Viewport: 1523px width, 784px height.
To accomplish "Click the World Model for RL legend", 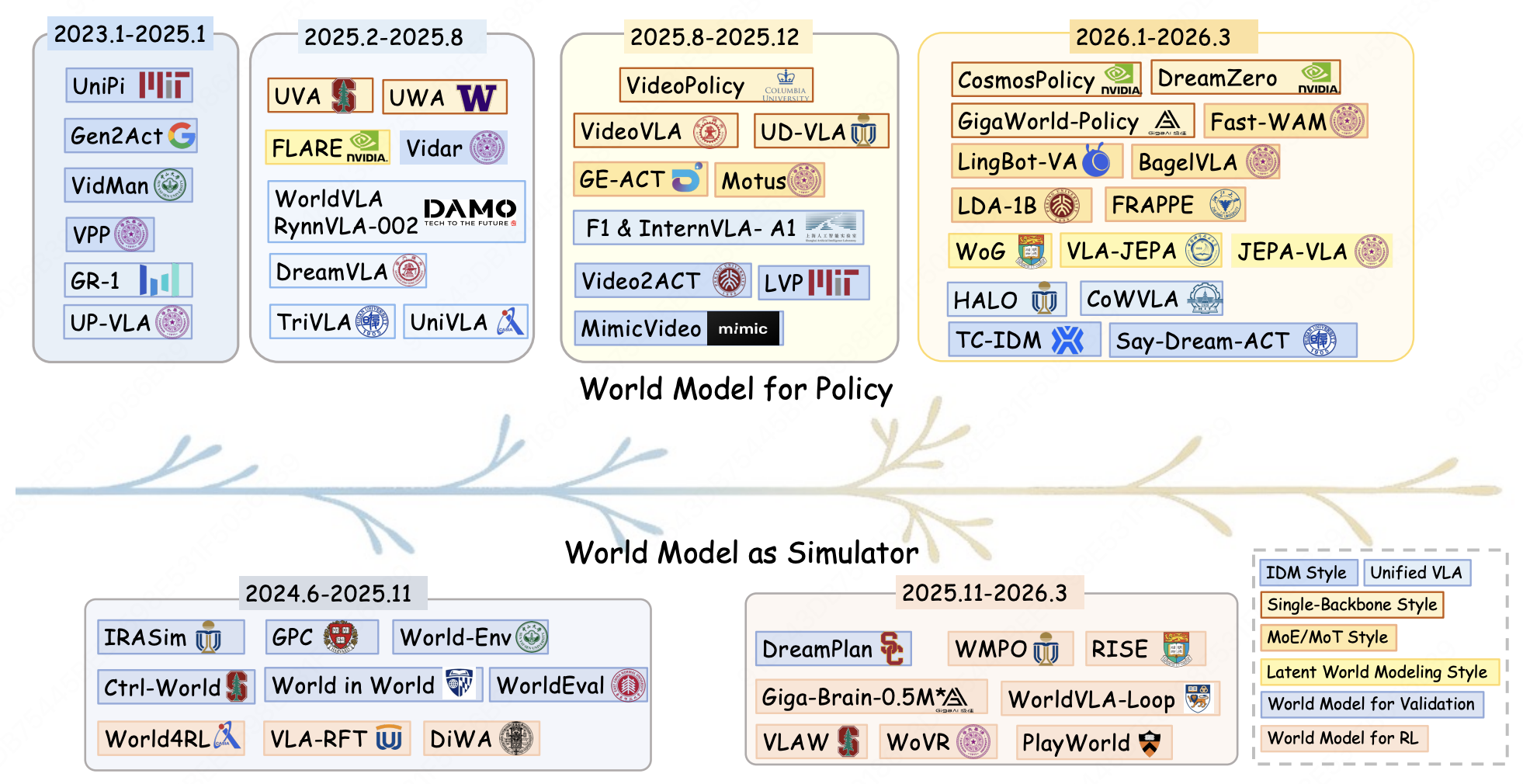I will tap(1344, 738).
